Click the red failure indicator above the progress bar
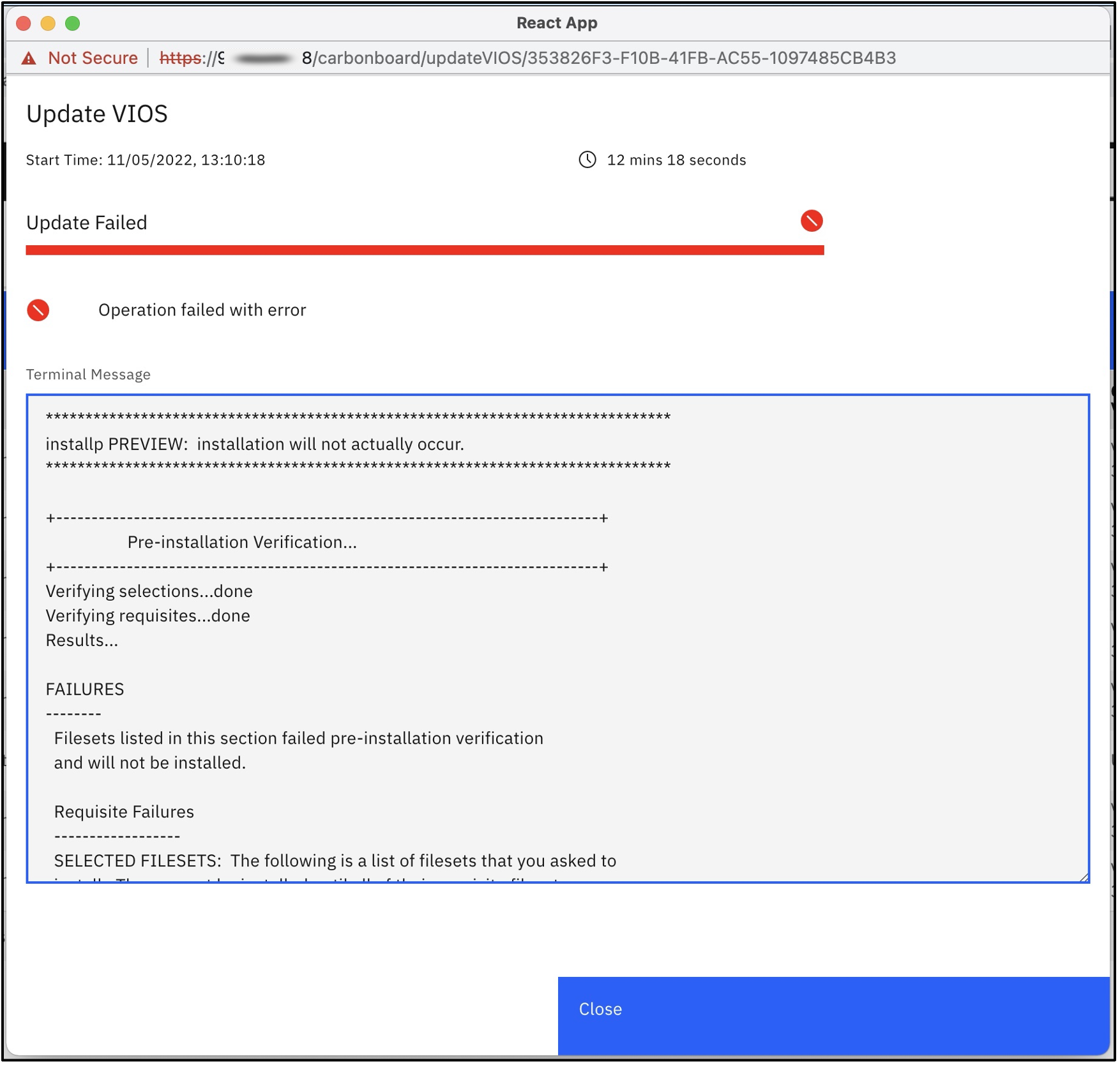Screen dimensions: 1120x1065 (812, 222)
